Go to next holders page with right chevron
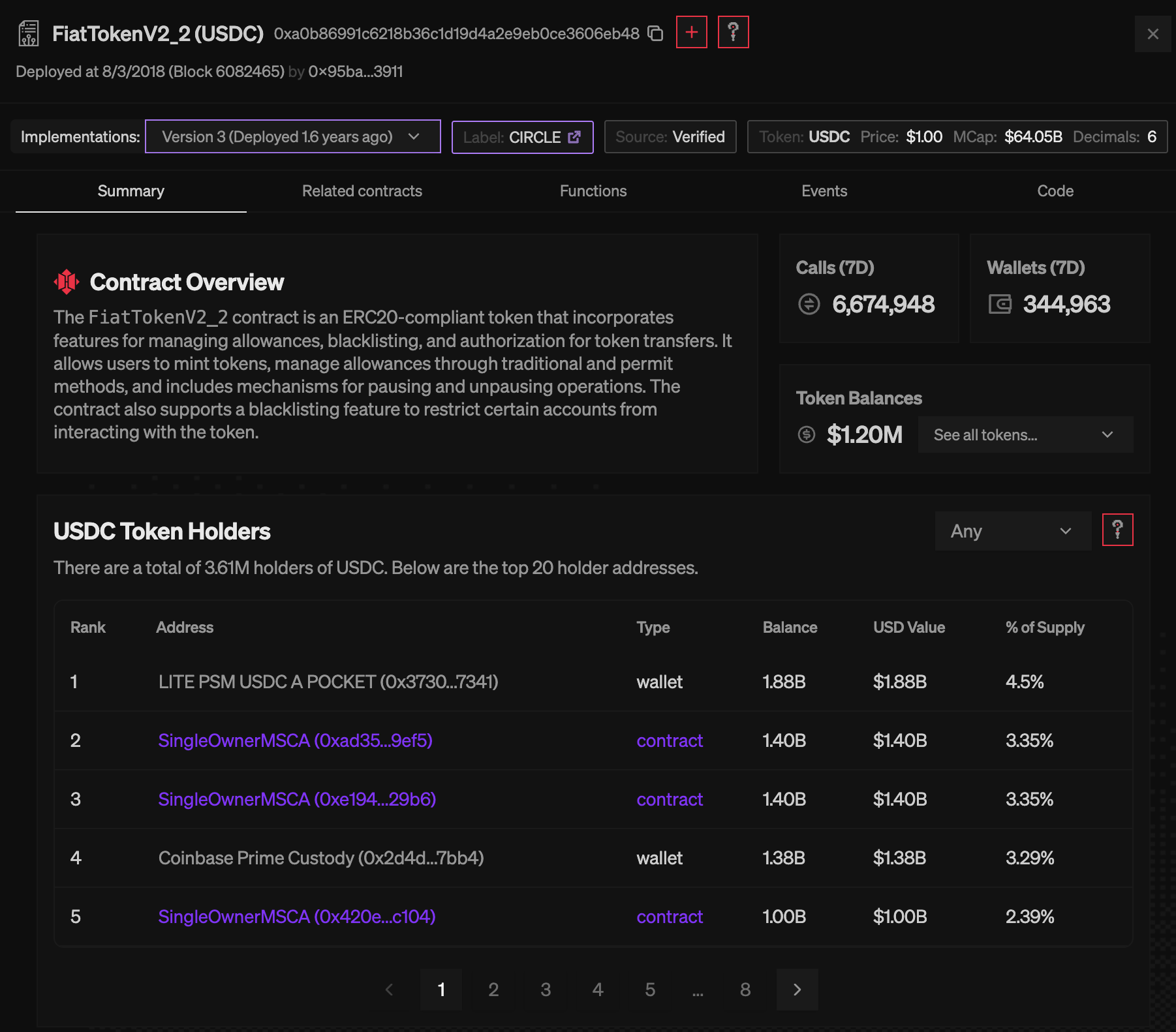Viewport: 1176px width, 1032px height. click(797, 990)
